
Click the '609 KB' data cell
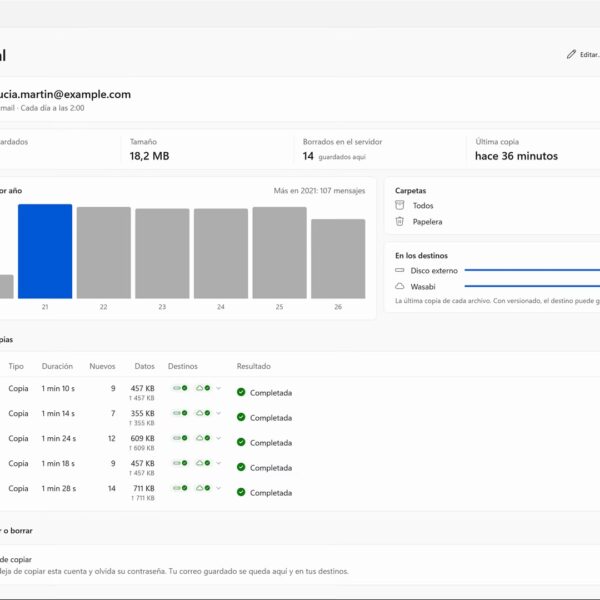pyautogui.click(x=142, y=438)
